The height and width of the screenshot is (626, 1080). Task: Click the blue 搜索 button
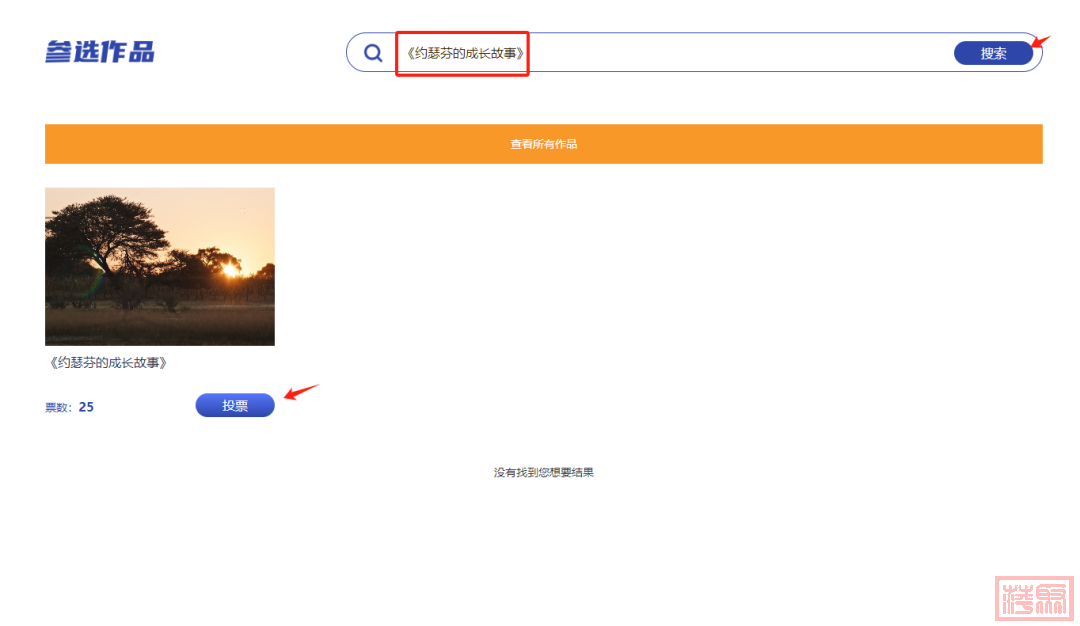pyautogui.click(x=993, y=53)
